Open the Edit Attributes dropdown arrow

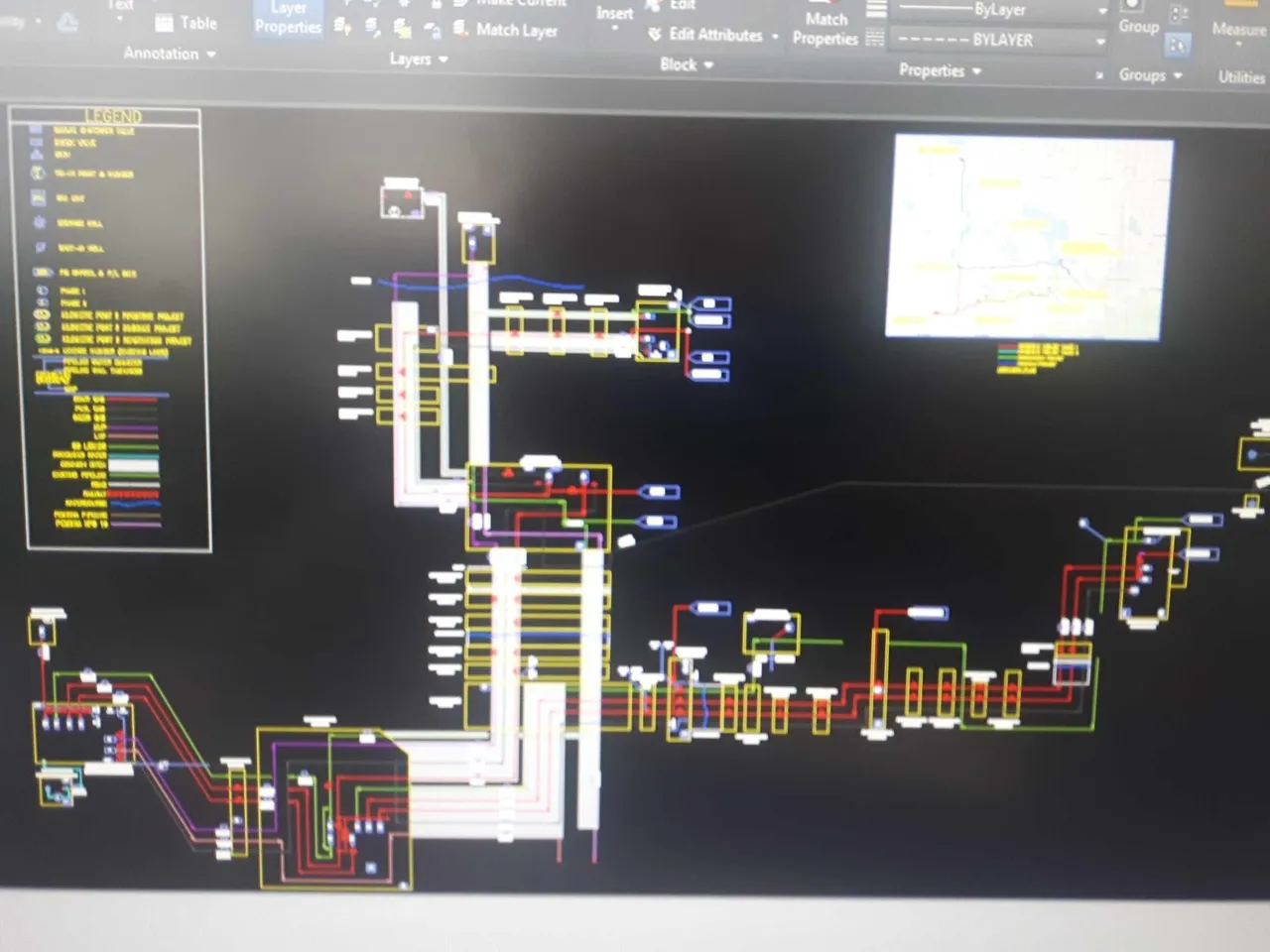tap(775, 37)
